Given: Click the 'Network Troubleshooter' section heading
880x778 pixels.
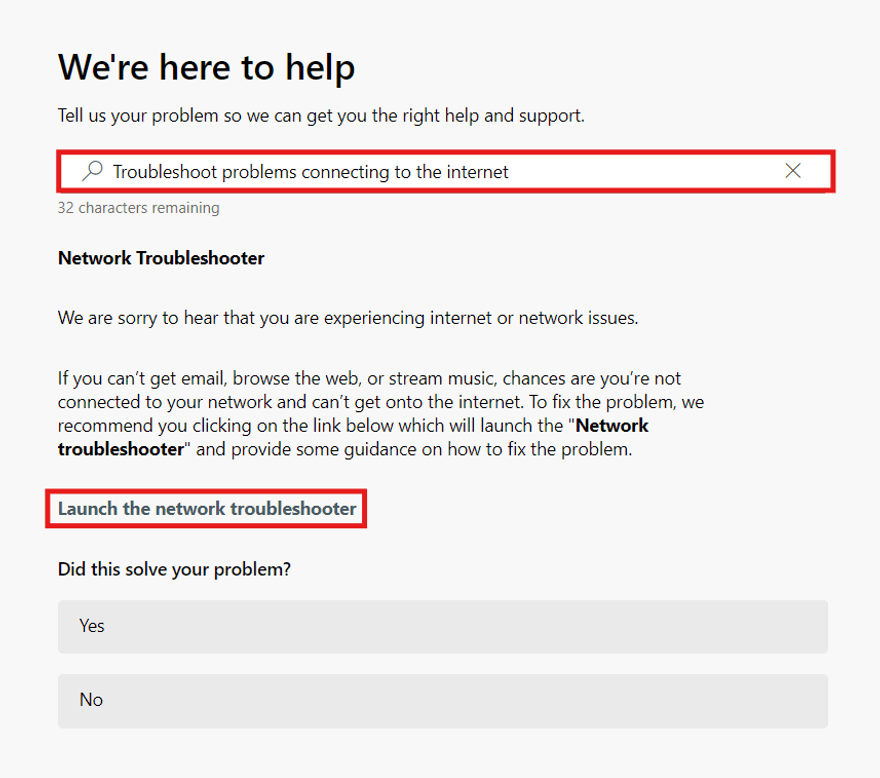Looking at the screenshot, I should tap(160, 258).
